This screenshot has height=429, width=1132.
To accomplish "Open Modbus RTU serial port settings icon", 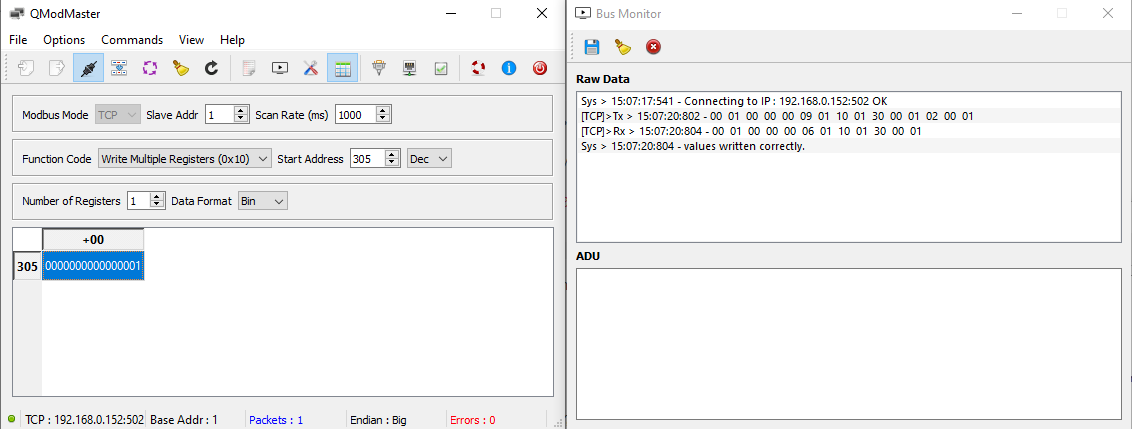I will (x=379, y=68).
